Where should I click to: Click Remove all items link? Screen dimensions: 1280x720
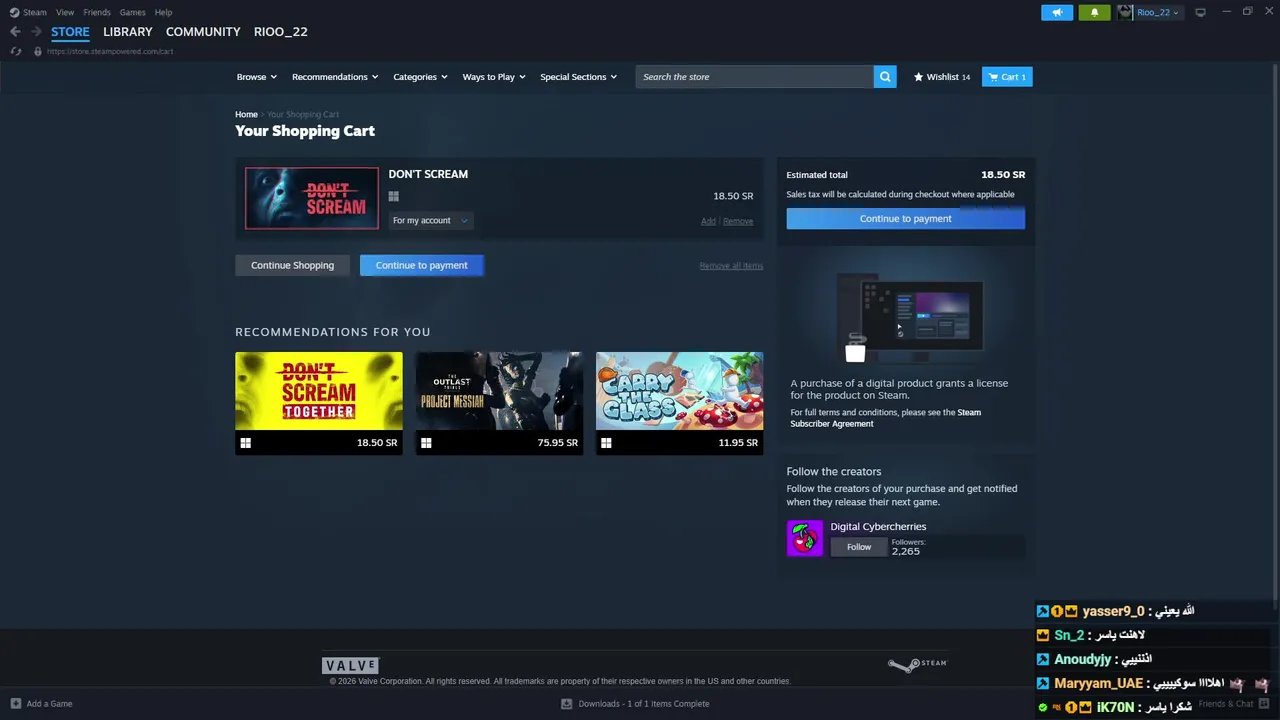pos(731,265)
